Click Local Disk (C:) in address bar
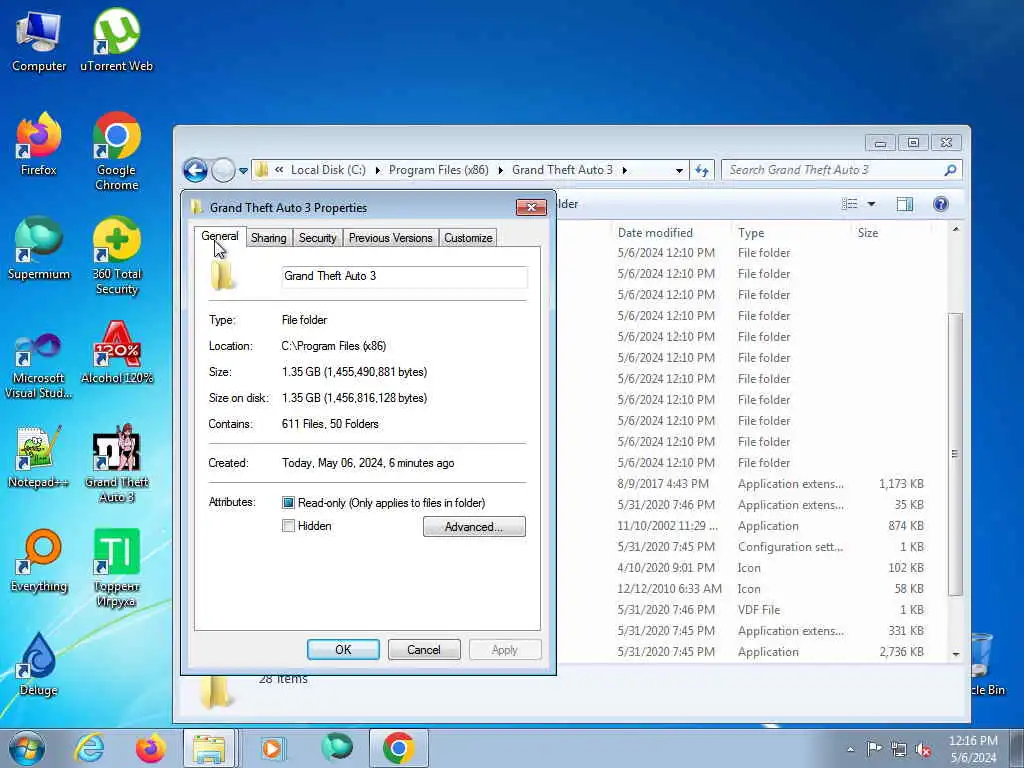The width and height of the screenshot is (1024, 768). coord(328,170)
